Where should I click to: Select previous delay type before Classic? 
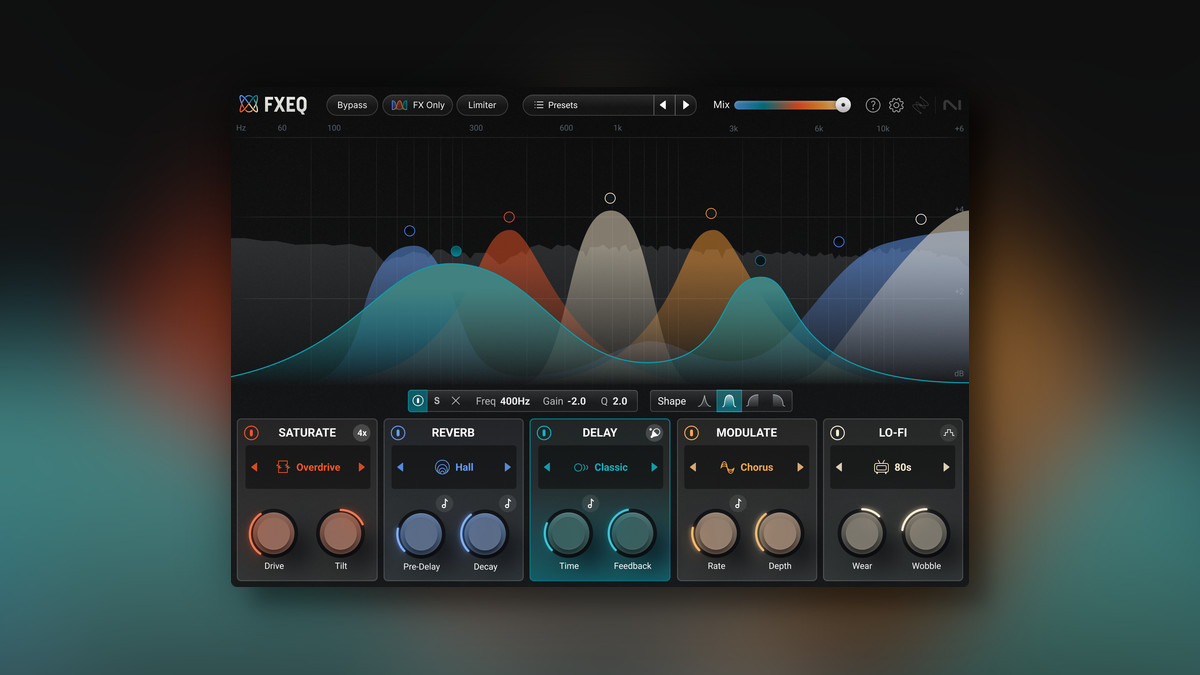pyautogui.click(x=547, y=467)
